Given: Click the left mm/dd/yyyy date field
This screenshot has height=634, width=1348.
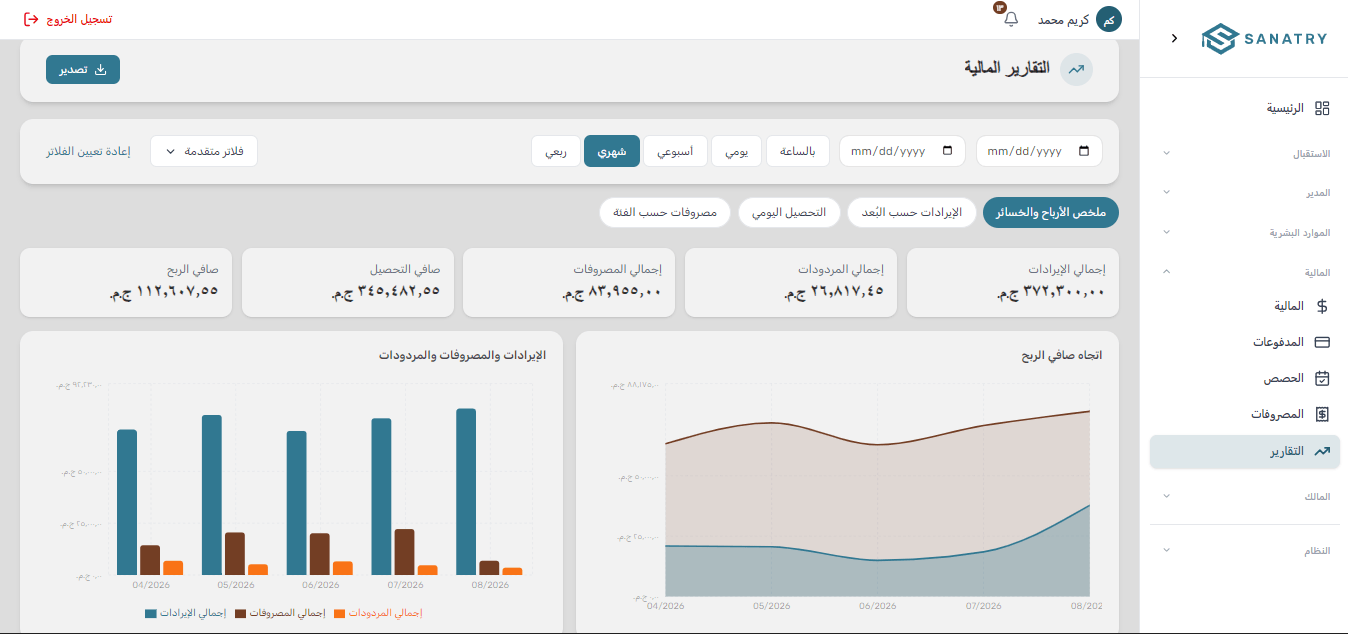Looking at the screenshot, I should [902, 151].
